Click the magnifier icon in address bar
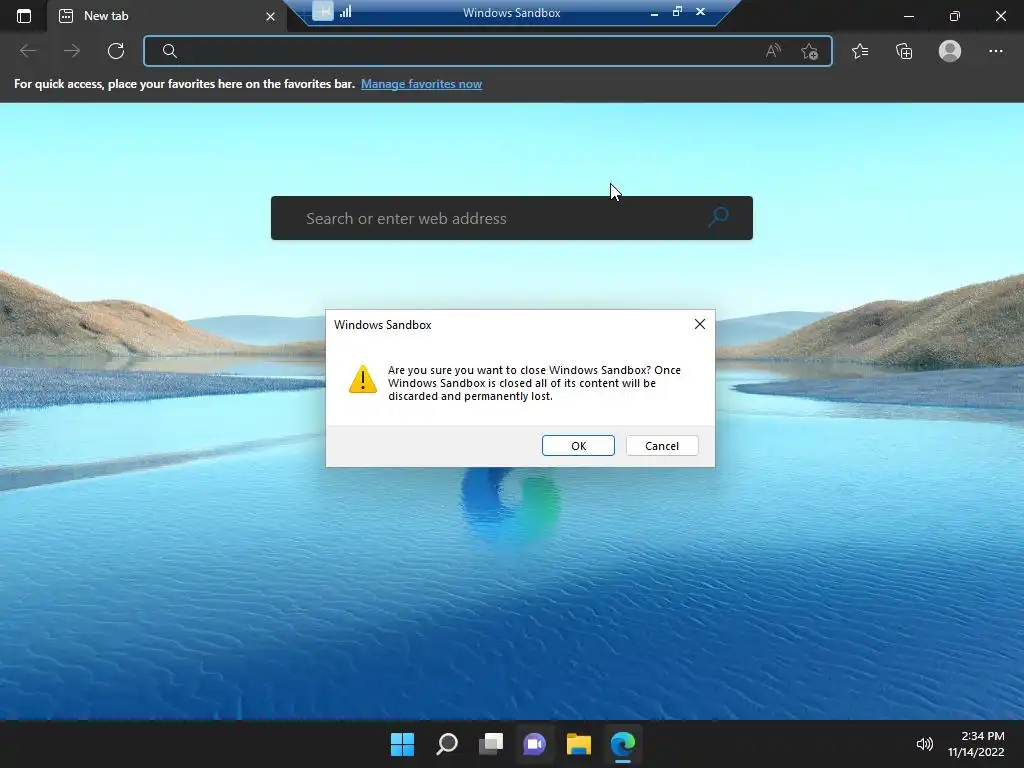The width and height of the screenshot is (1024, 768). coord(170,51)
